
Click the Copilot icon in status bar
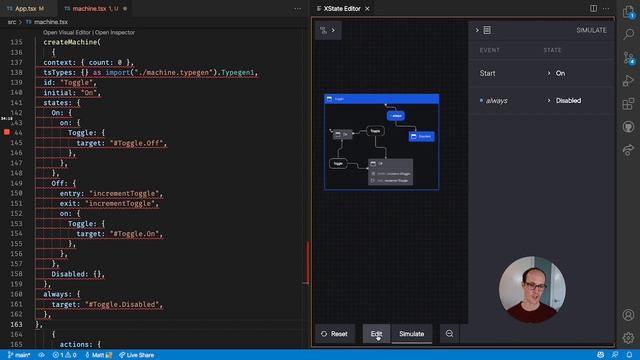pyautogui.click(x=600, y=355)
